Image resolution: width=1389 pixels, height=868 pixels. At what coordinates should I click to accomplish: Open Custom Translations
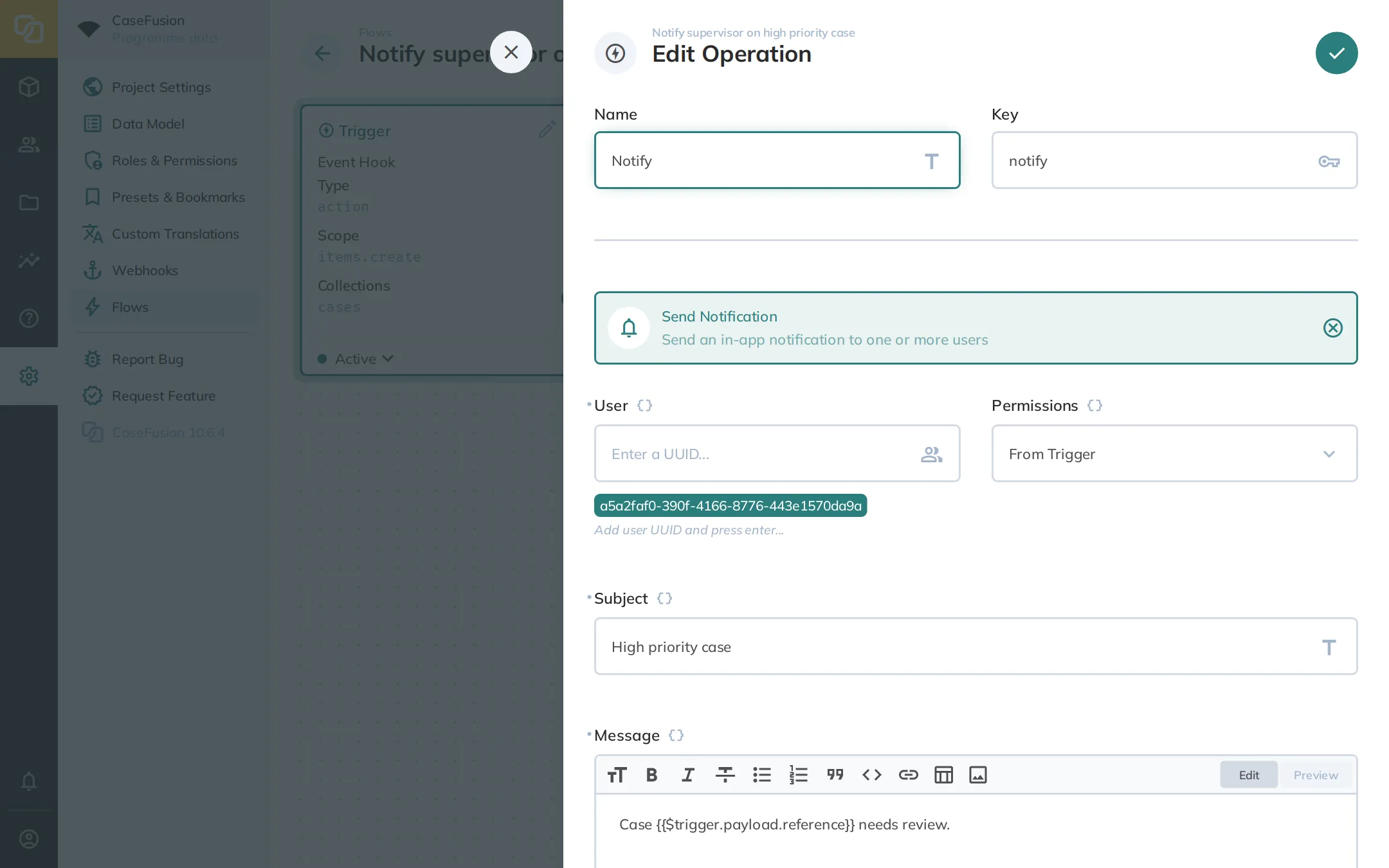click(x=164, y=233)
